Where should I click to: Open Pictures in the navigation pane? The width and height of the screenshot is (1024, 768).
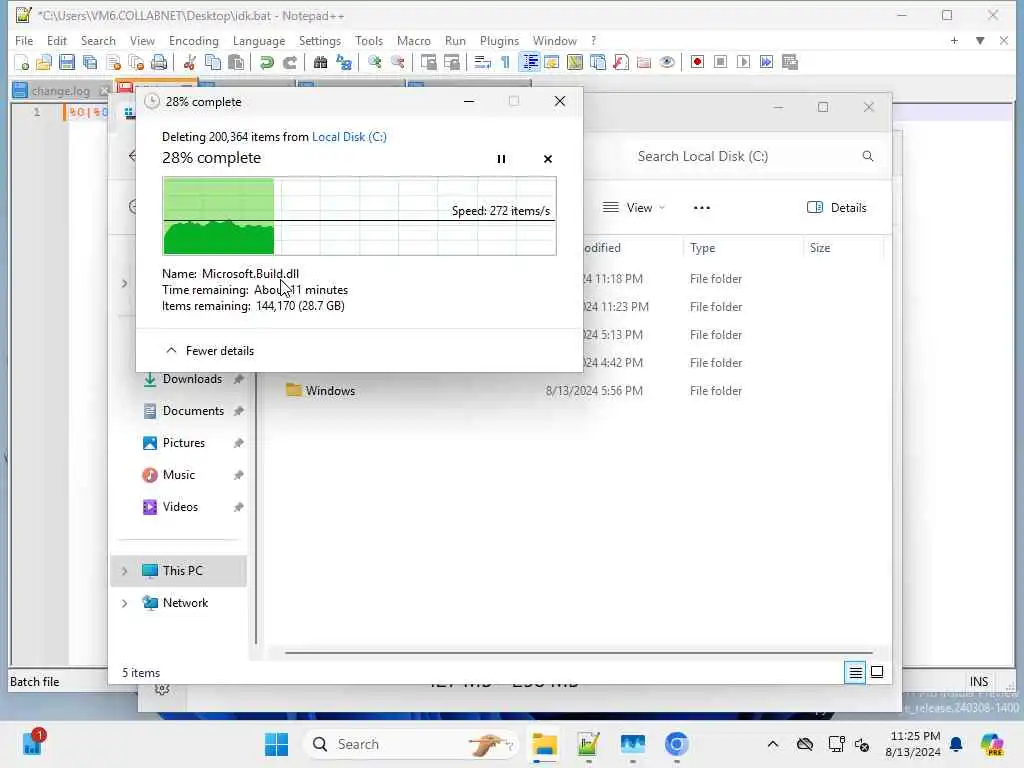[184, 443]
